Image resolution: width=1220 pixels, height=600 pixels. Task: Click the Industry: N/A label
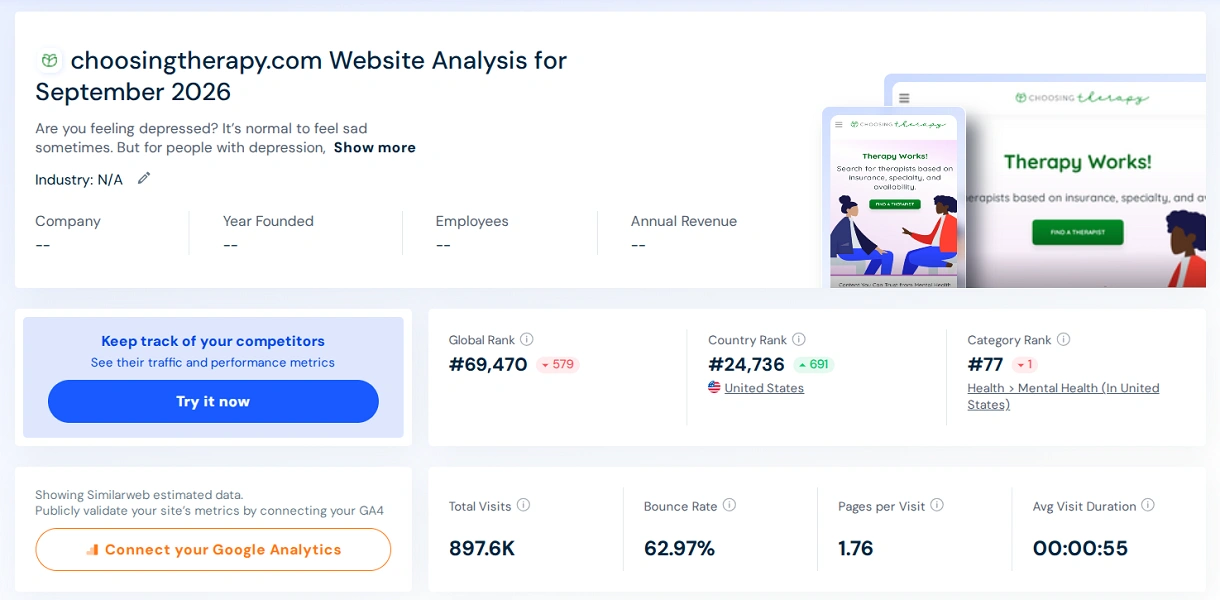point(79,179)
